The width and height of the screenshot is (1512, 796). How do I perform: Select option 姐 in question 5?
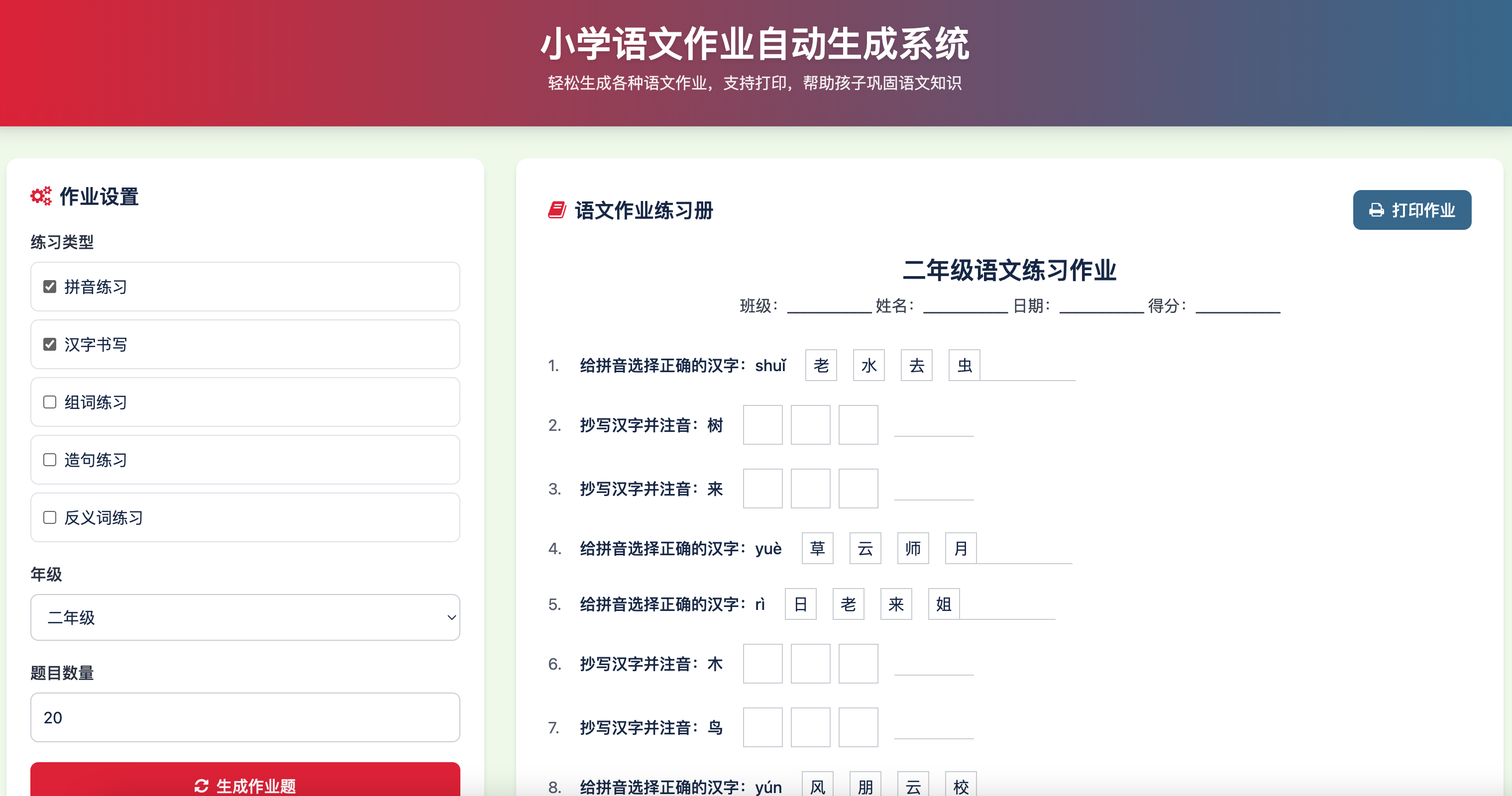(944, 604)
